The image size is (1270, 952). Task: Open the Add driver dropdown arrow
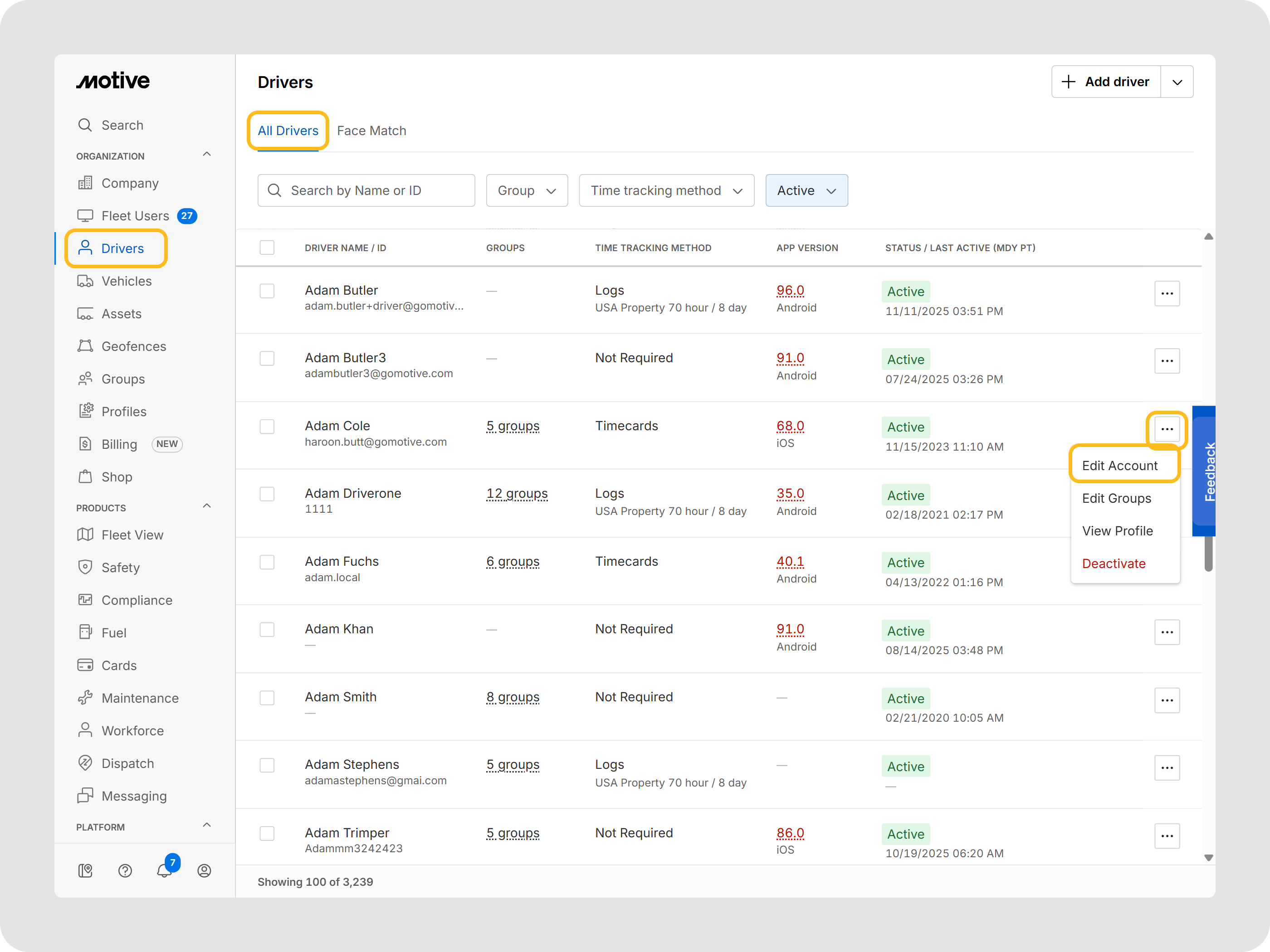point(1177,82)
